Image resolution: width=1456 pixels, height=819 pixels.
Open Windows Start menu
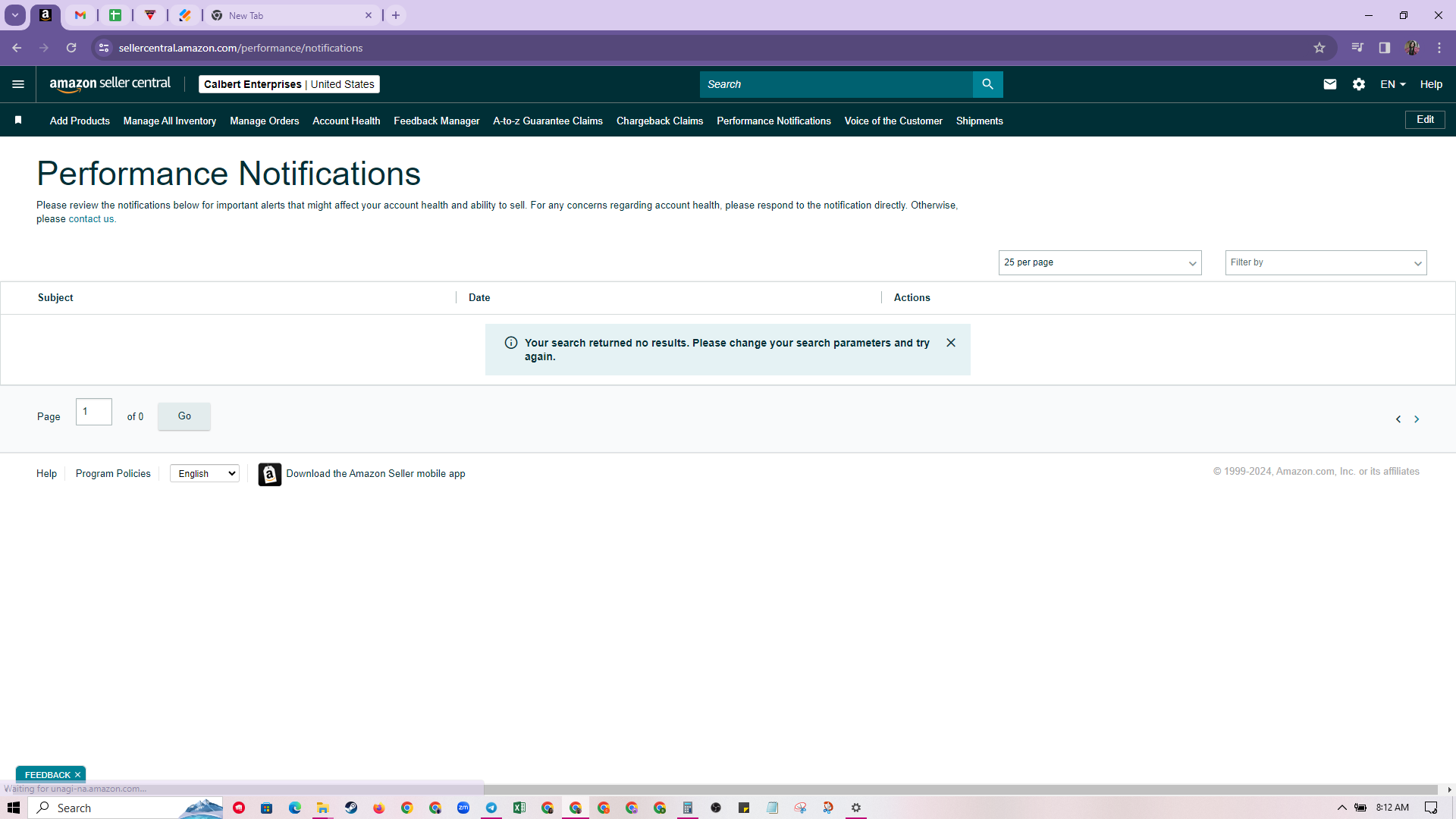(x=14, y=808)
